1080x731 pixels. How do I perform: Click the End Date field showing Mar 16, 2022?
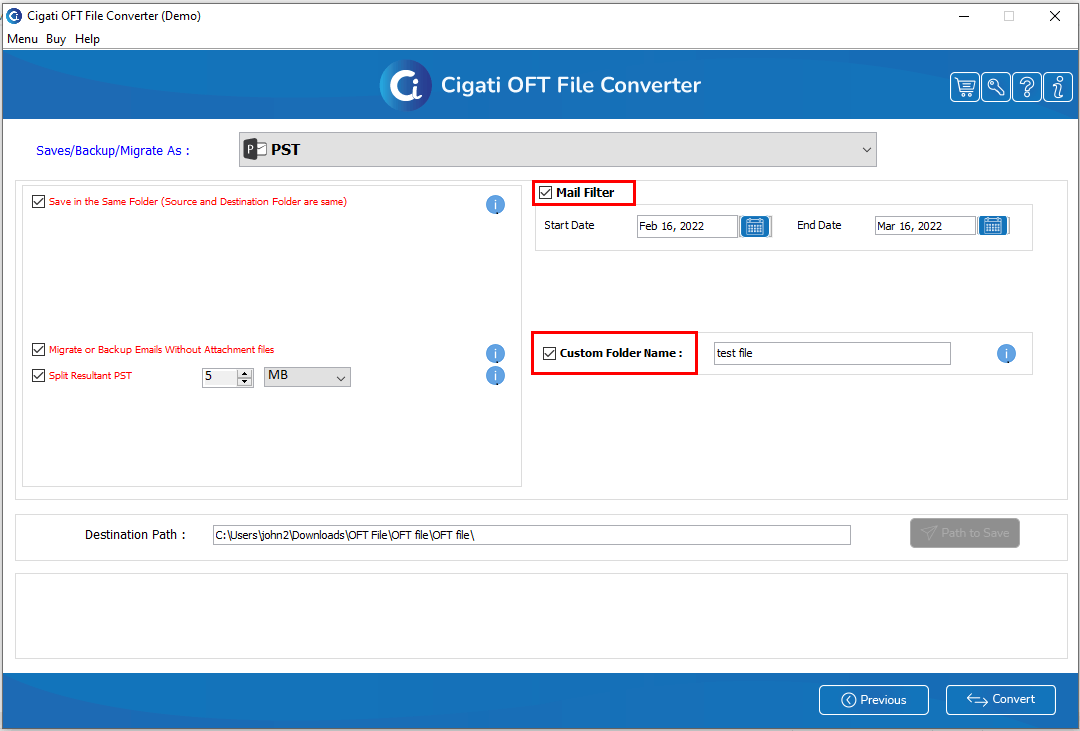(925, 225)
